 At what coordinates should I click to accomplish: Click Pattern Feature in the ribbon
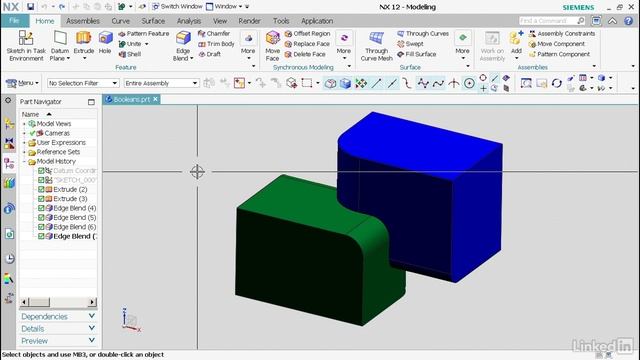point(144,33)
